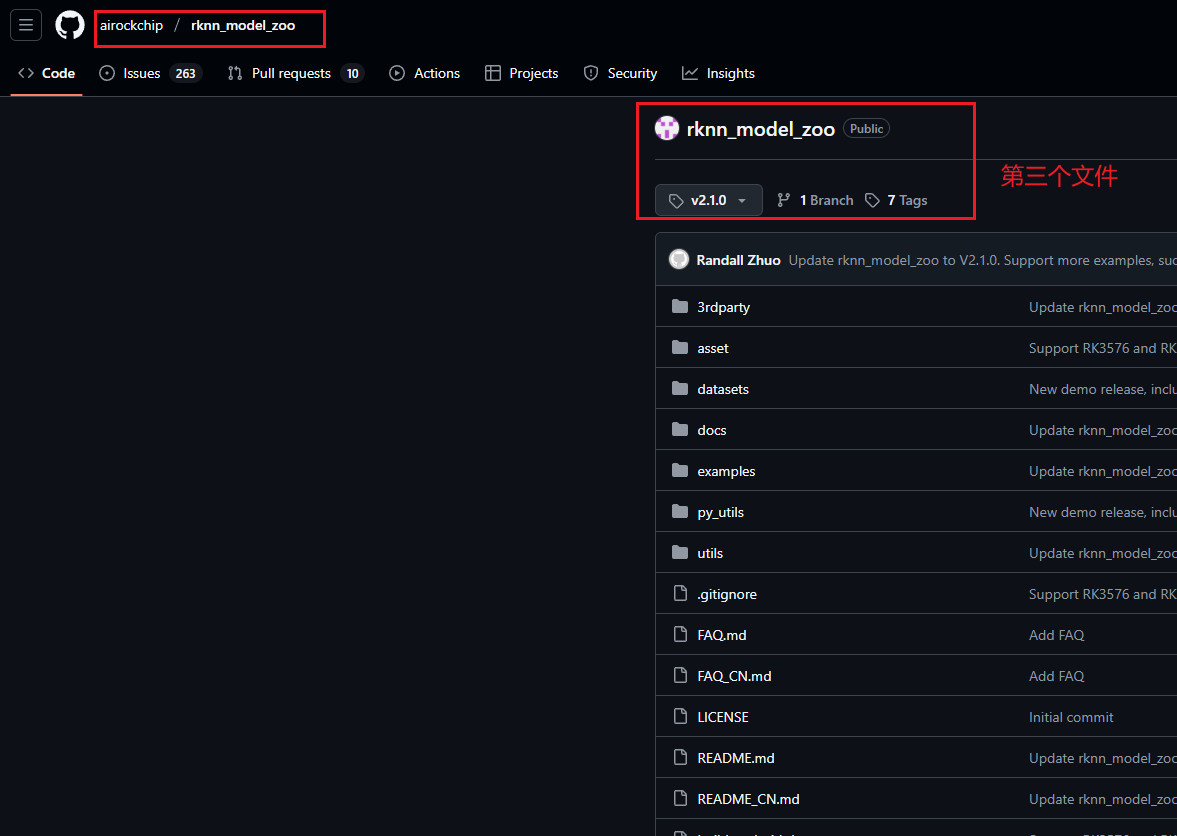Open the Pull requests tab

click(x=296, y=73)
